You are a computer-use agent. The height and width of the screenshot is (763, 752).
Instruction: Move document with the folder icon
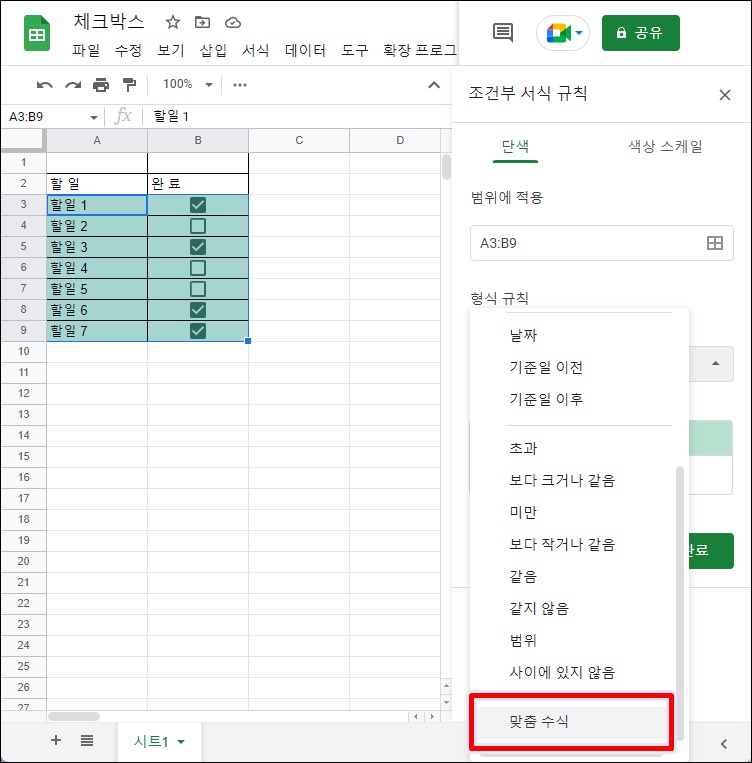click(x=202, y=22)
